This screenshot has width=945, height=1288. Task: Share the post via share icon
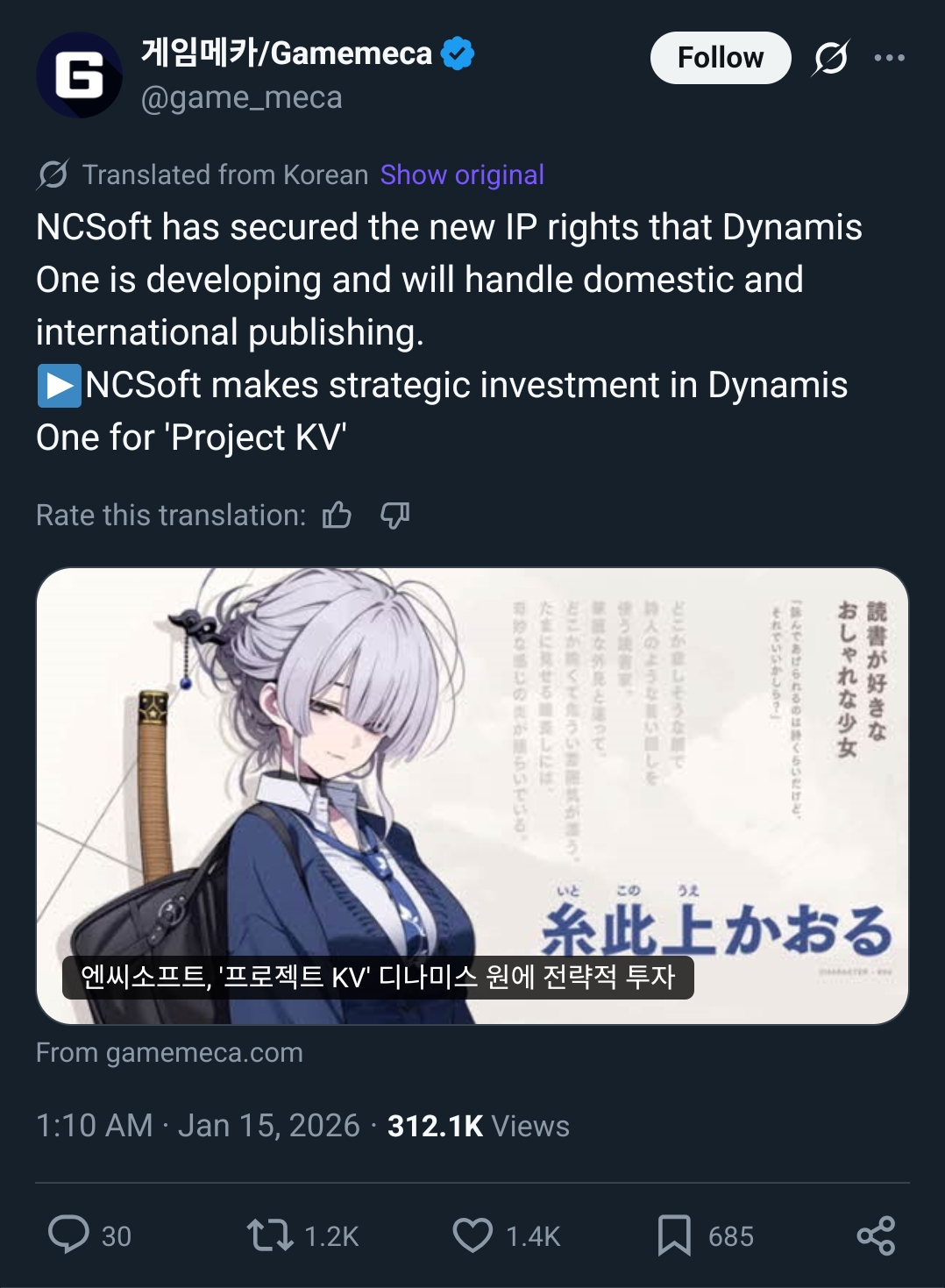click(x=876, y=1235)
